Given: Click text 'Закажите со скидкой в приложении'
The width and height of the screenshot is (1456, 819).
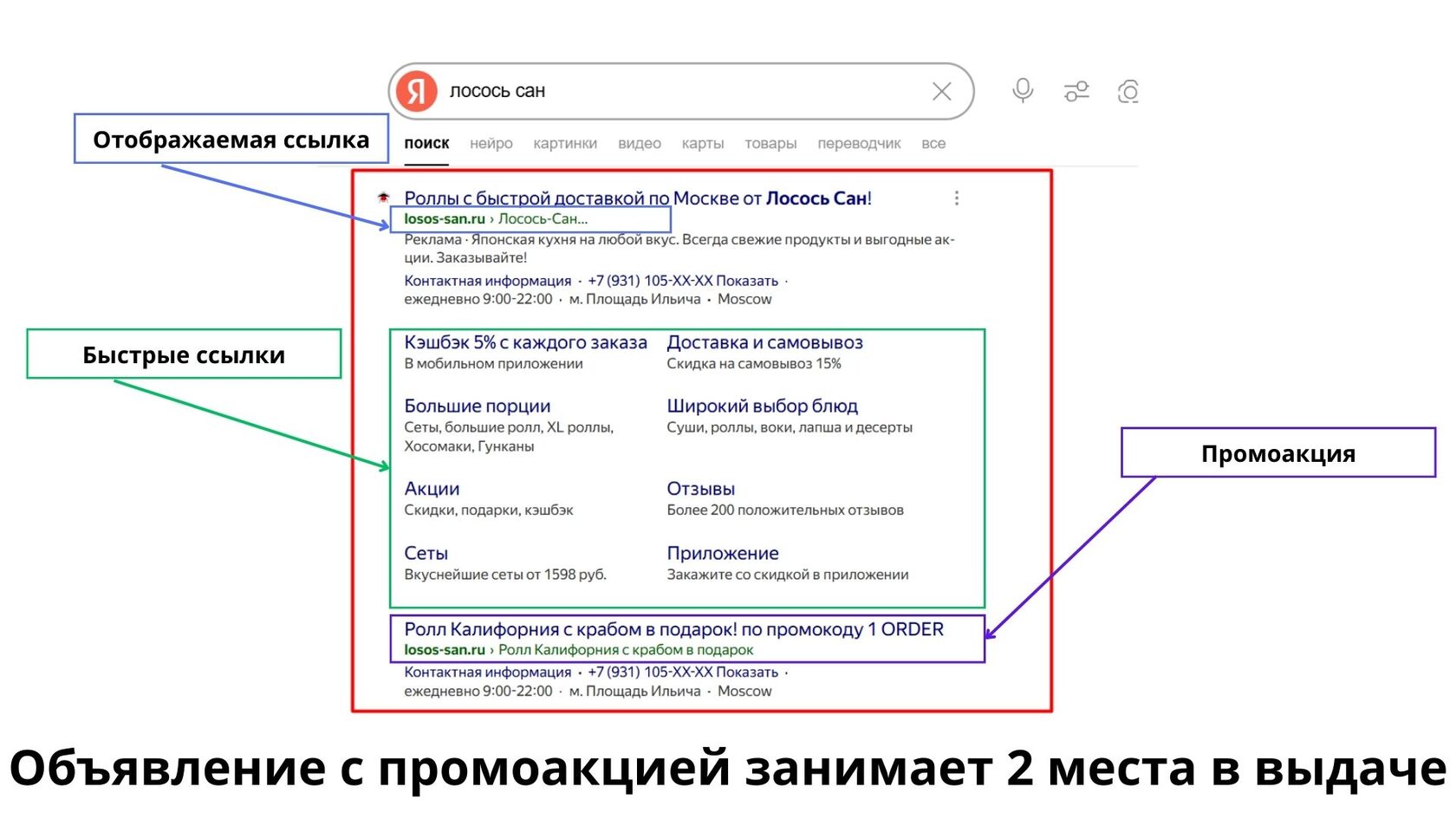Looking at the screenshot, I should [x=788, y=575].
